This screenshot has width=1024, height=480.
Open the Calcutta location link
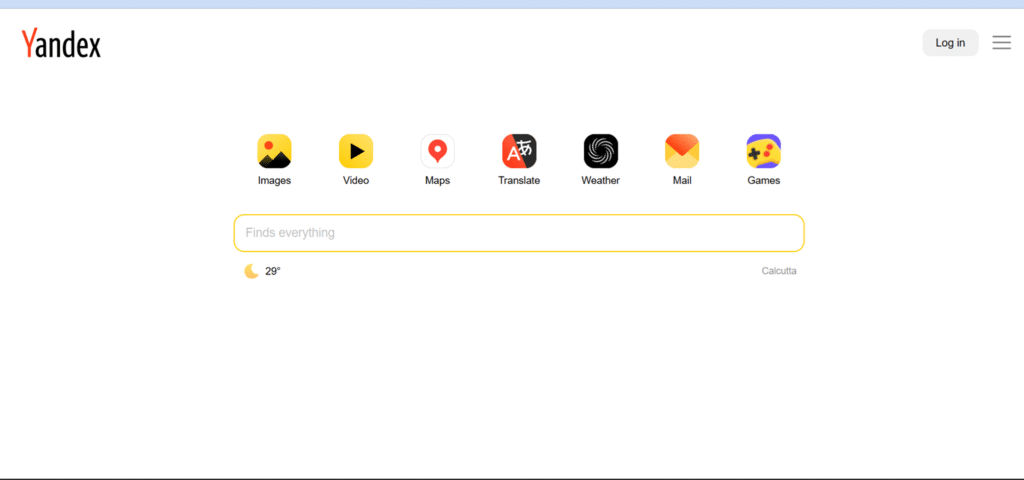[x=779, y=271]
